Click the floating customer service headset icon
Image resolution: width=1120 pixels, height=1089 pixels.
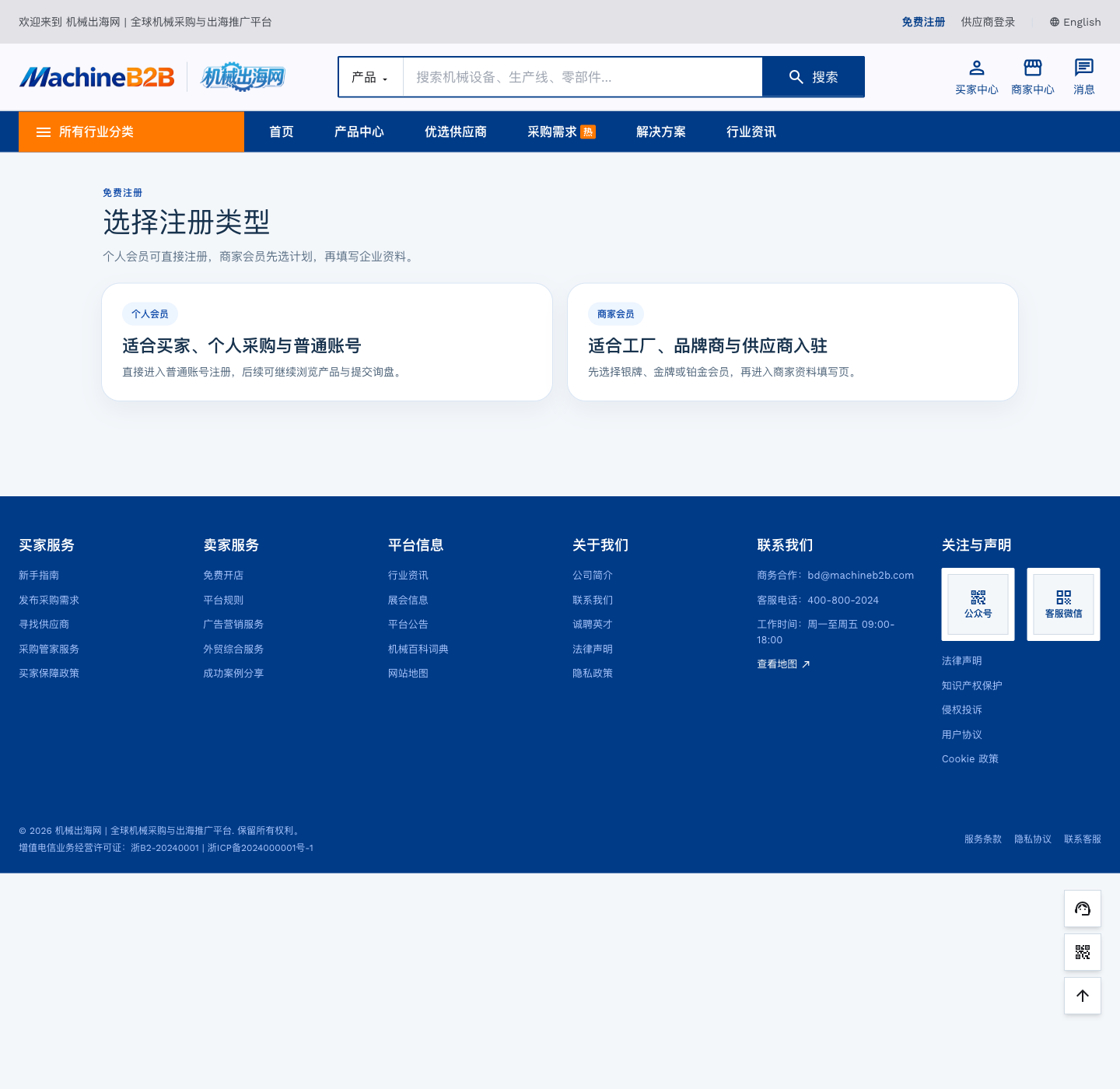(x=1083, y=909)
